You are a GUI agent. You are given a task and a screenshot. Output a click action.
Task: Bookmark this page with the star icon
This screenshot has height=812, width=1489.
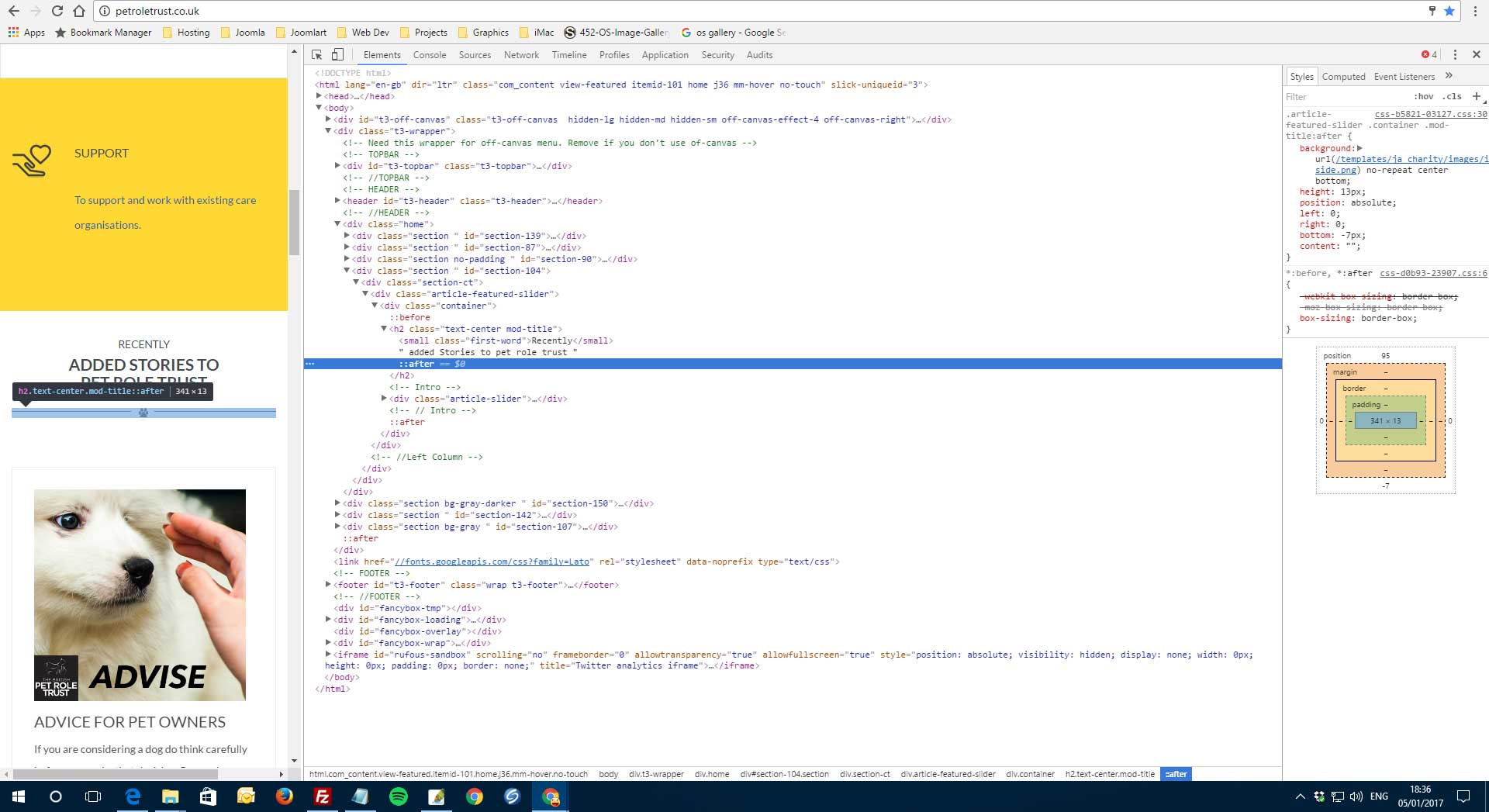[x=1449, y=11]
